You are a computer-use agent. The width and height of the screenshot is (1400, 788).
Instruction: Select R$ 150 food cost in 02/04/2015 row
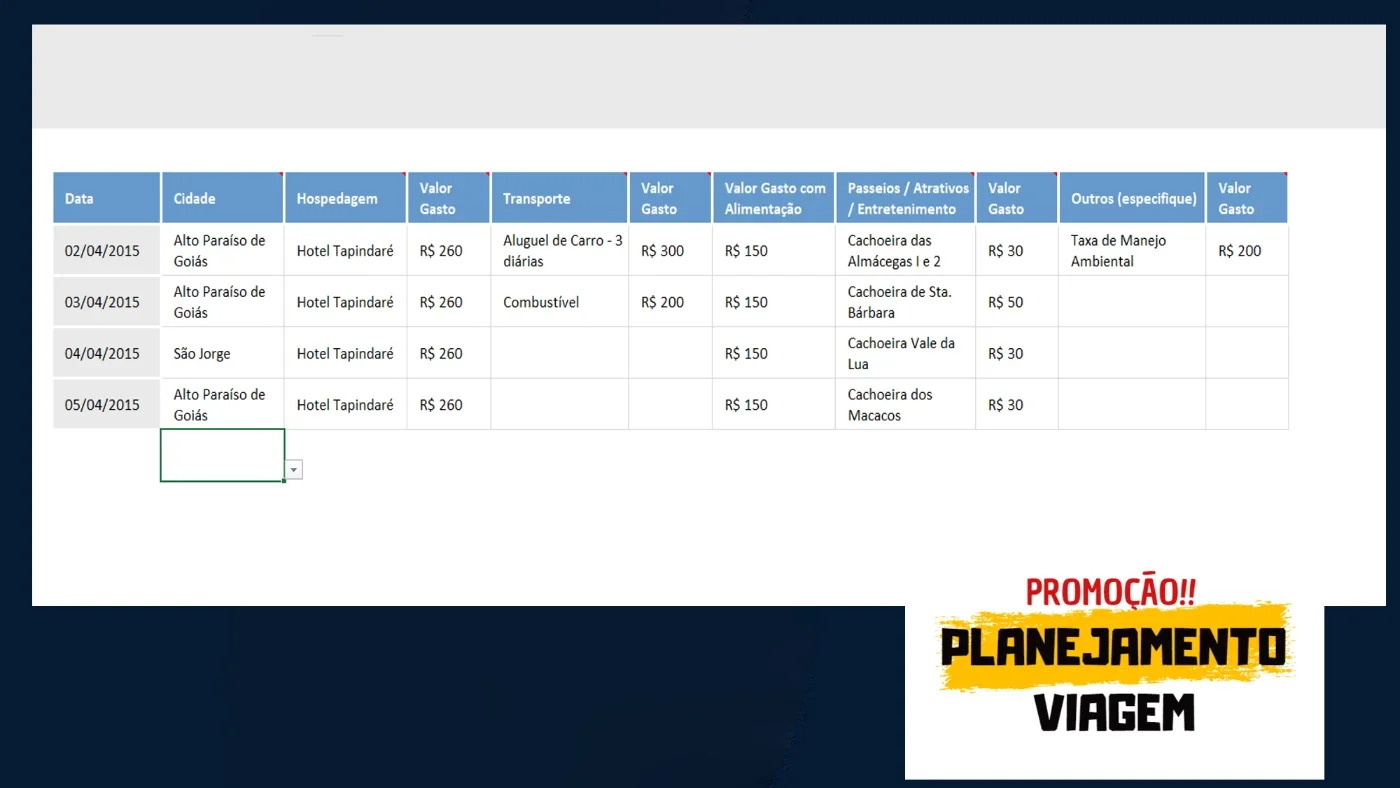[774, 250]
